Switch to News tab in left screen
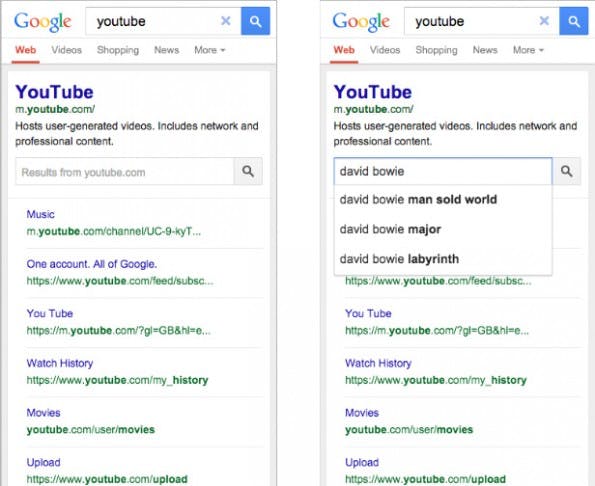Screen dimensions: 595x486 coord(166,50)
